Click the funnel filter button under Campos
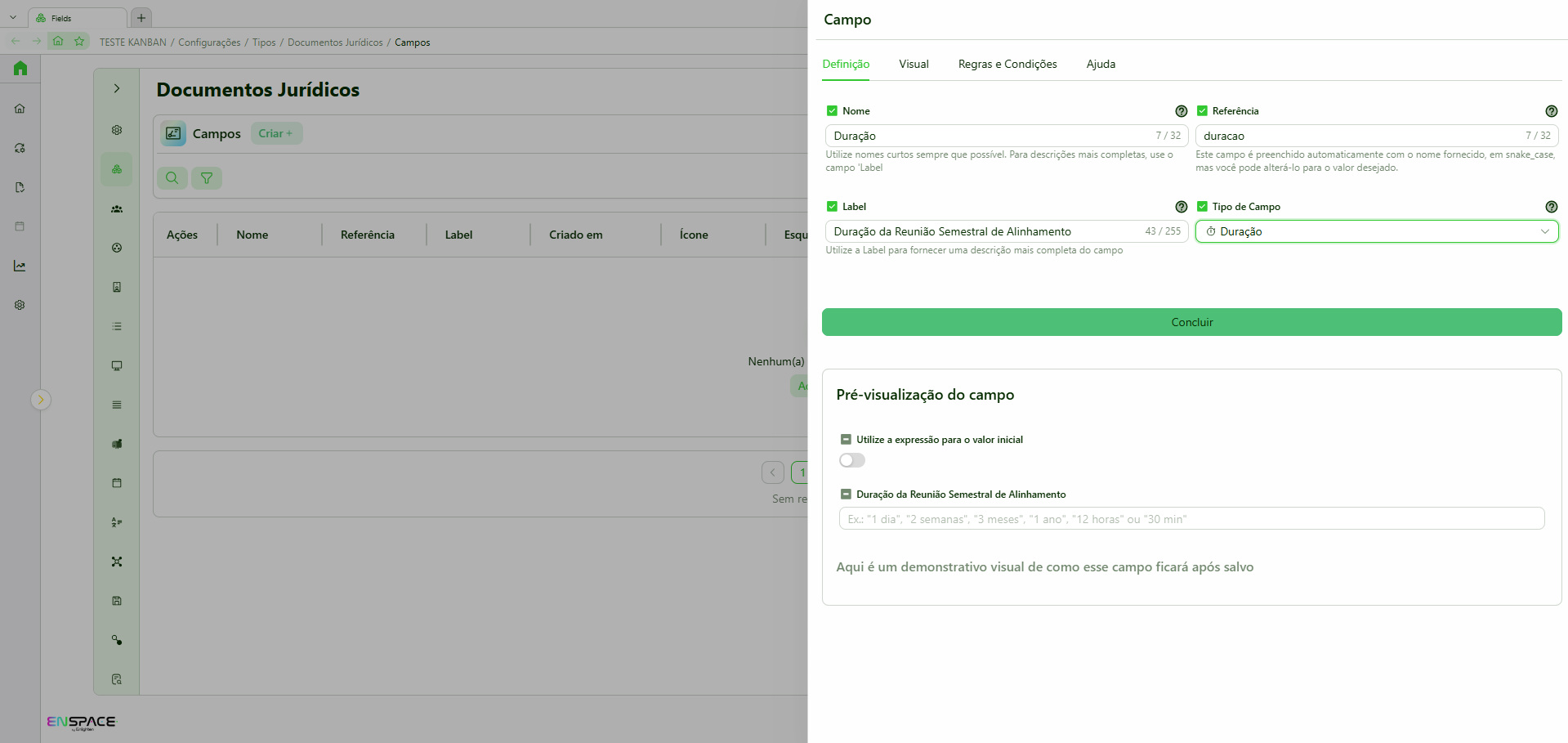Viewport: 1568px width, 743px height. click(x=207, y=178)
